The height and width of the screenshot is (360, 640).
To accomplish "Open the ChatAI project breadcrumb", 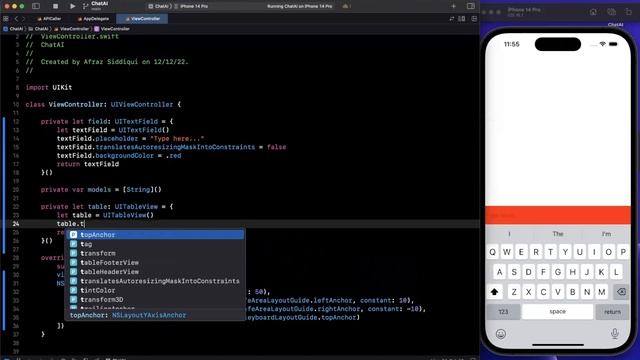I will [13, 29].
